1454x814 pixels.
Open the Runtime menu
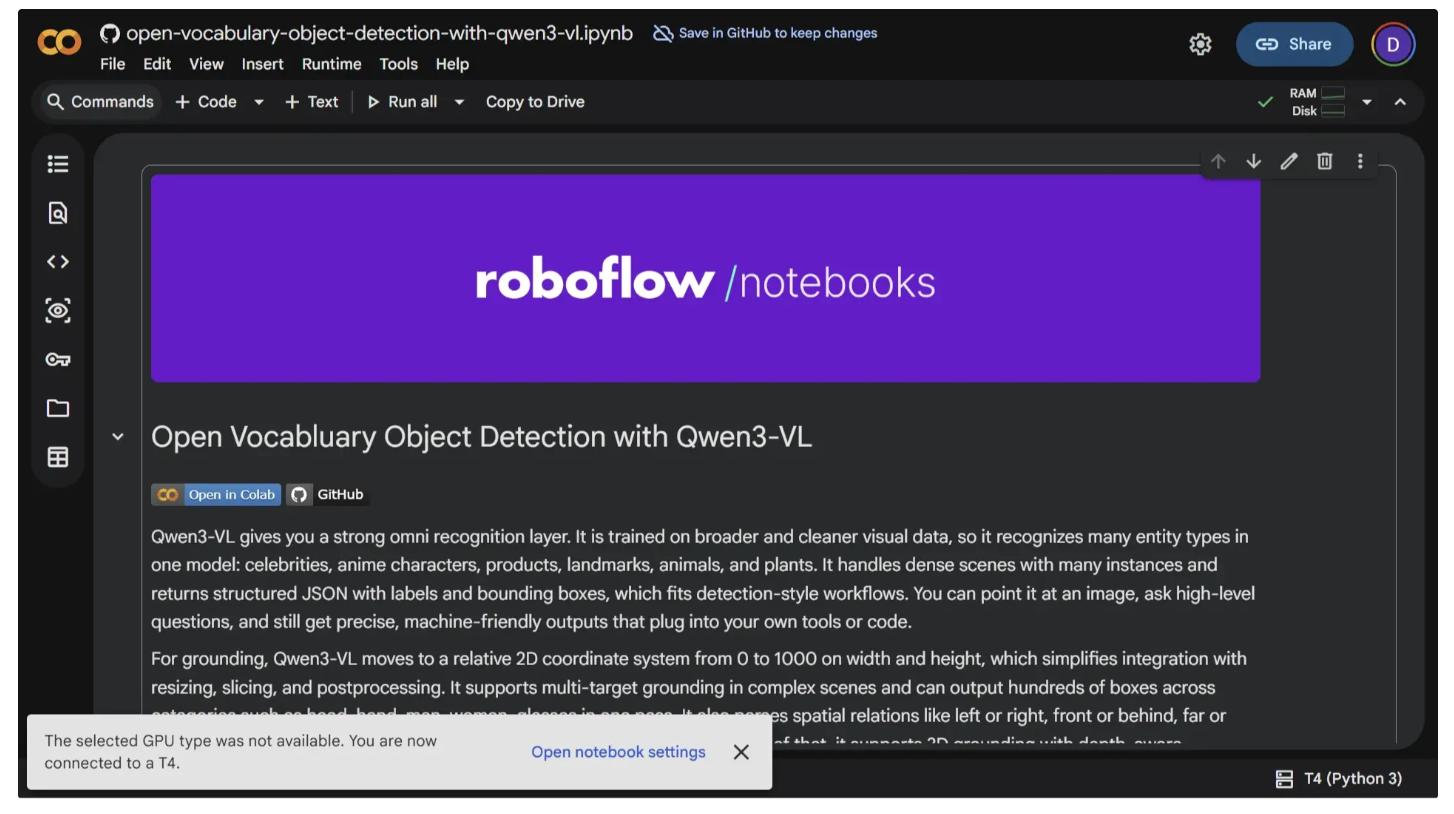tap(331, 64)
